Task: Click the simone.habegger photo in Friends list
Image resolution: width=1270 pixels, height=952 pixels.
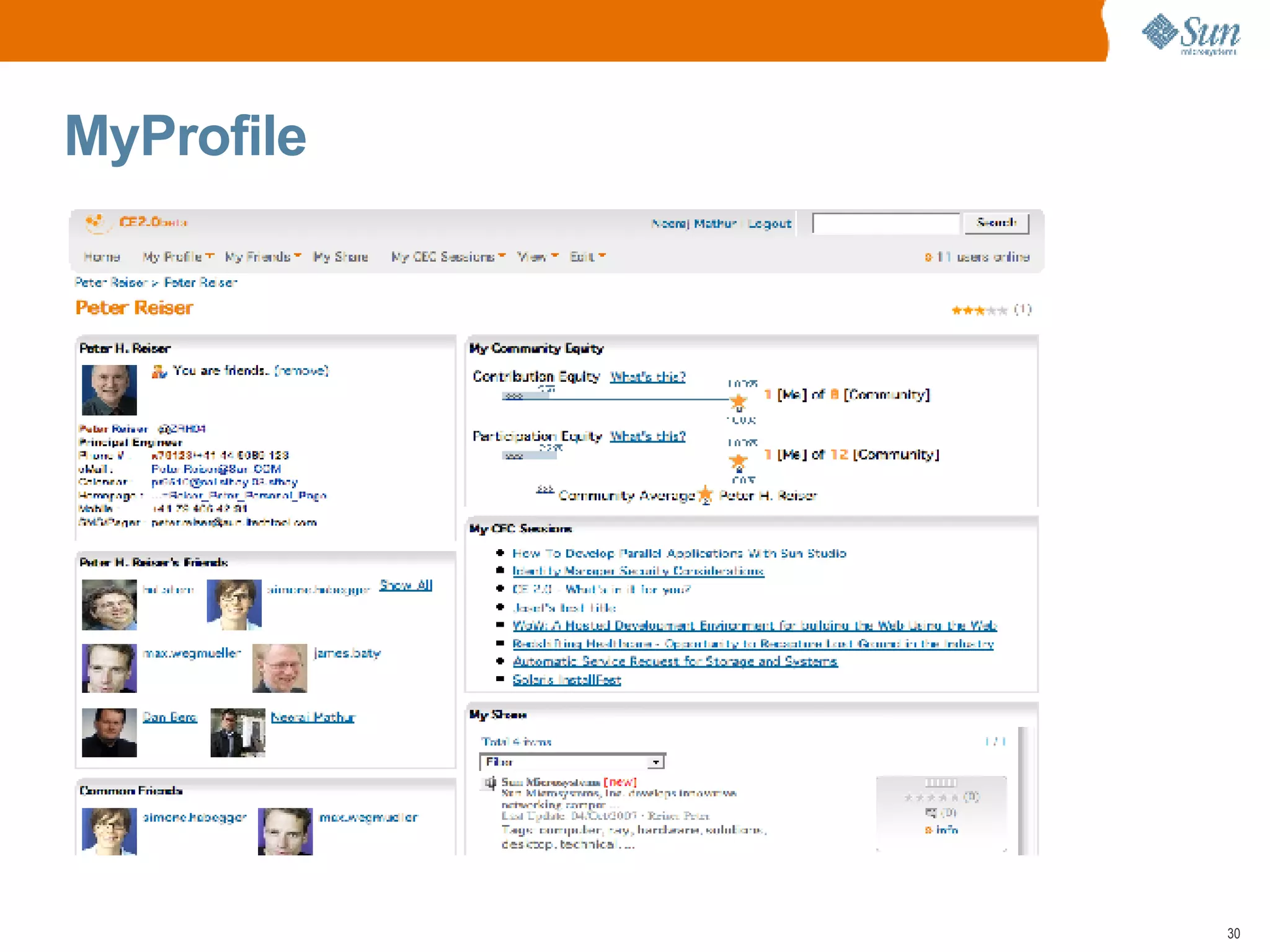Action: pyautogui.click(x=234, y=605)
